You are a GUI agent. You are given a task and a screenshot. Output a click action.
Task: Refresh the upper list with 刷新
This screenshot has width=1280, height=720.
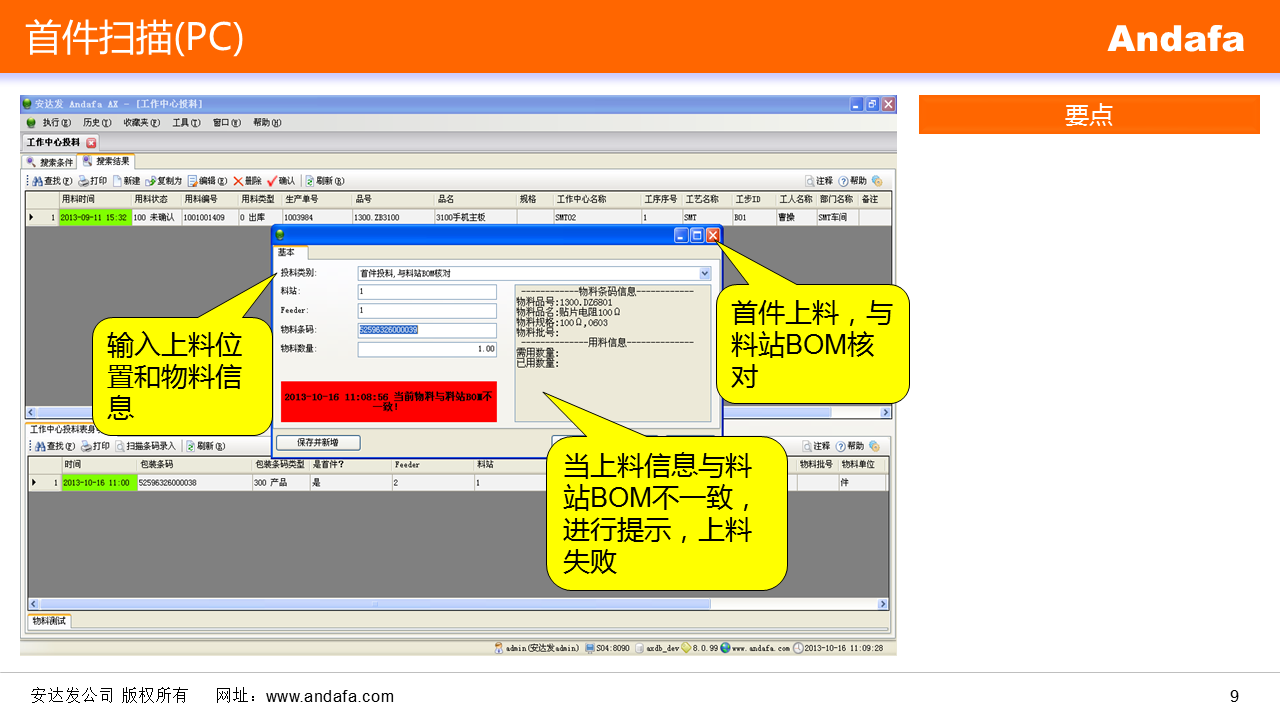[324, 181]
